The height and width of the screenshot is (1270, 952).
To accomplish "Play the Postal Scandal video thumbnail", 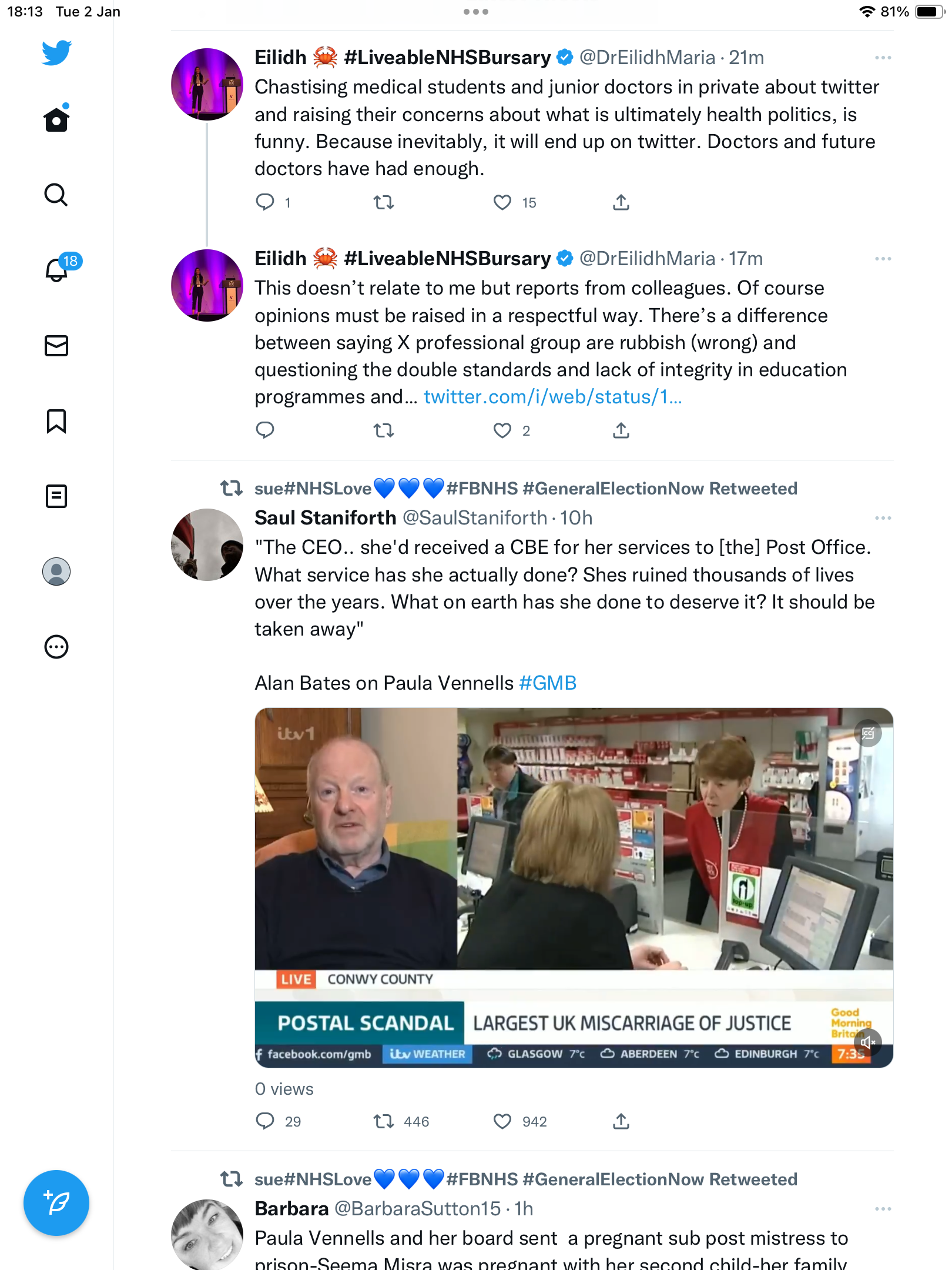I will 574,887.
